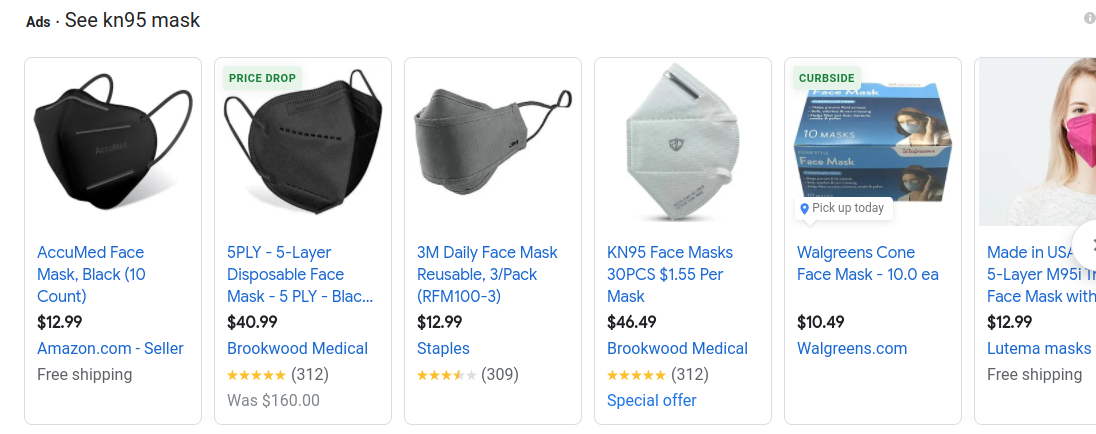Open KN95 Face Masks 30PCS link
The width and height of the screenshot is (1096, 434).
point(670,275)
